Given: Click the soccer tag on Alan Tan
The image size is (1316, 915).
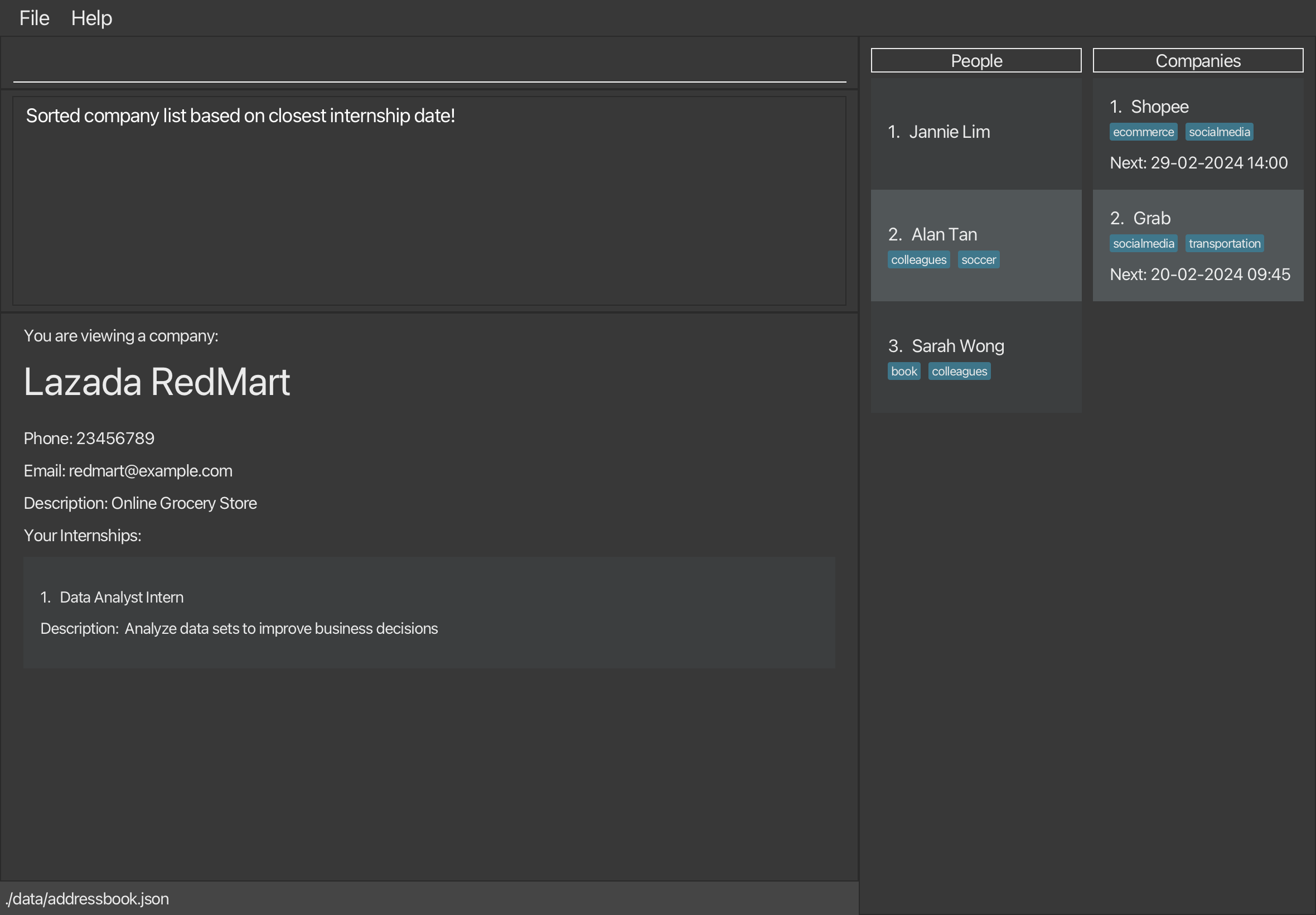Looking at the screenshot, I should tap(978, 261).
